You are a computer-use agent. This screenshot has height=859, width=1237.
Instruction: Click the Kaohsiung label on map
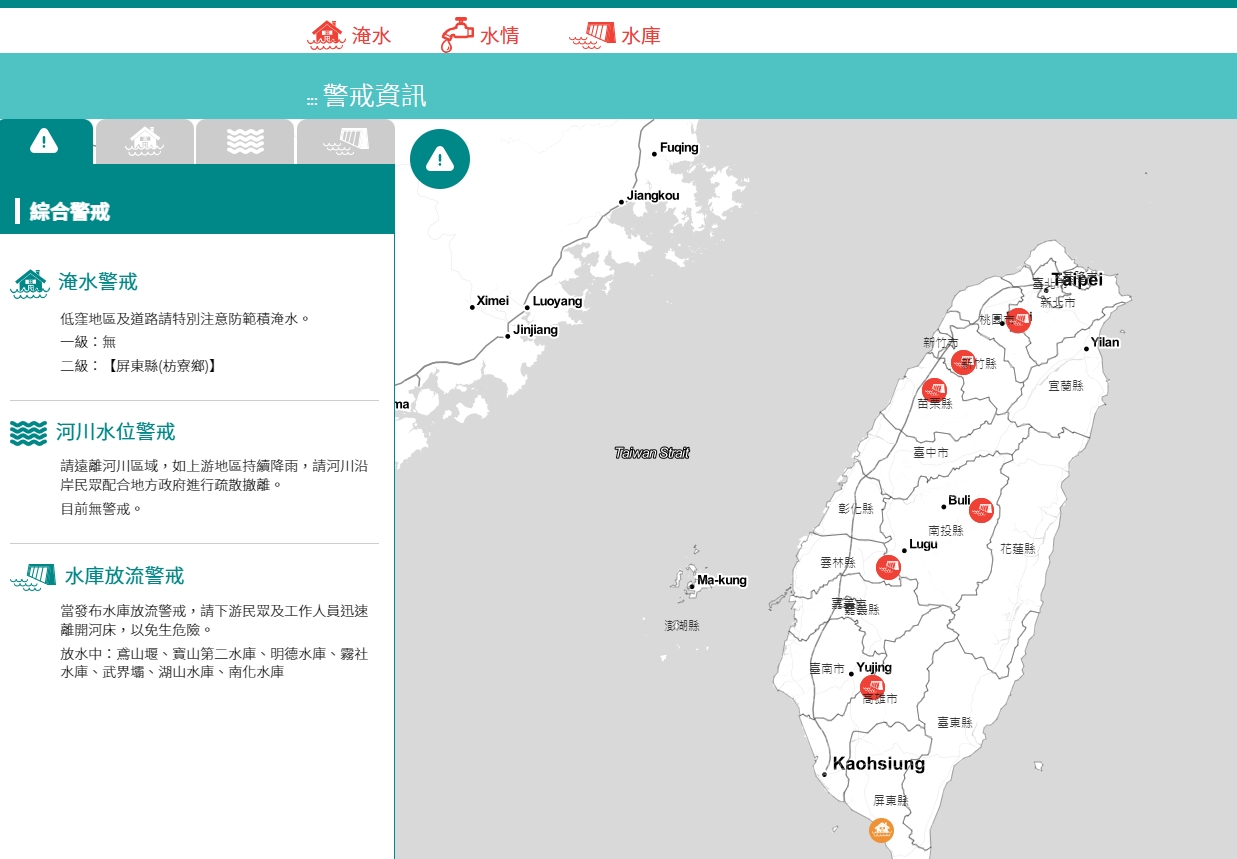click(x=879, y=764)
